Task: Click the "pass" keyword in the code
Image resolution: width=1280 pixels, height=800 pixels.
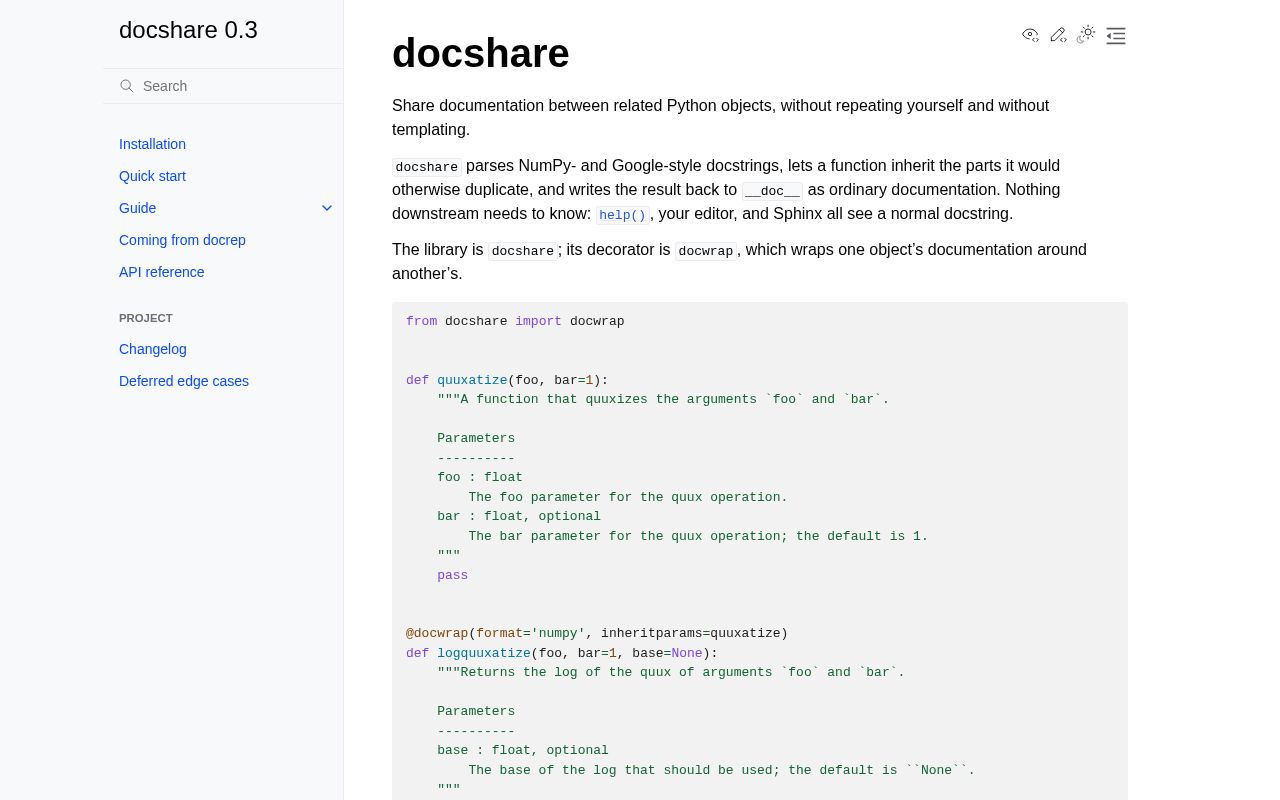Action: tap(452, 575)
